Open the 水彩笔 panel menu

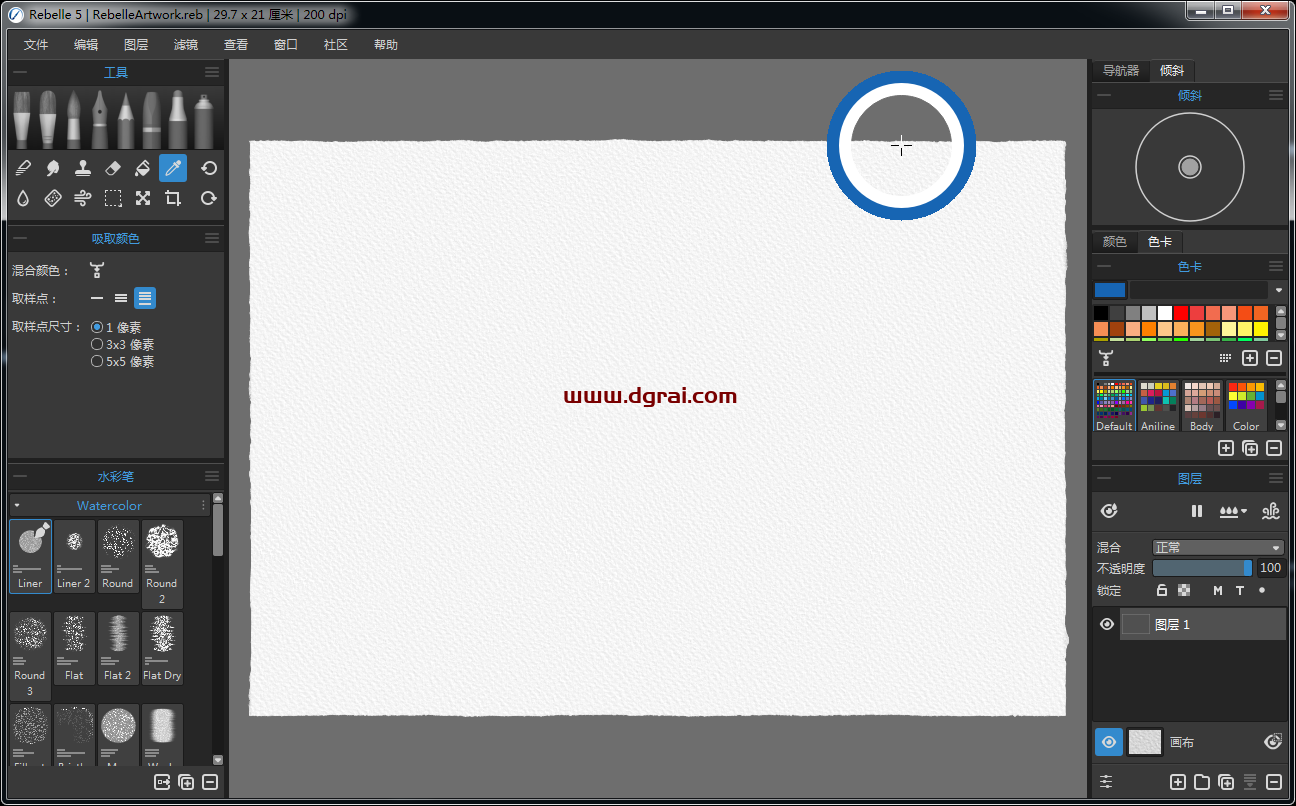(212, 476)
